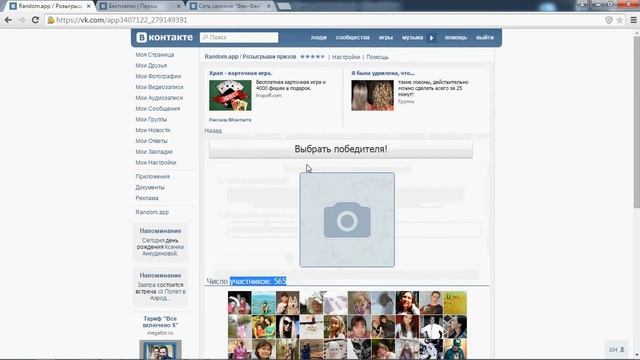Open the 'Все включено S' tariff ad
Viewport: 640px width, 360px height.
coord(160,322)
